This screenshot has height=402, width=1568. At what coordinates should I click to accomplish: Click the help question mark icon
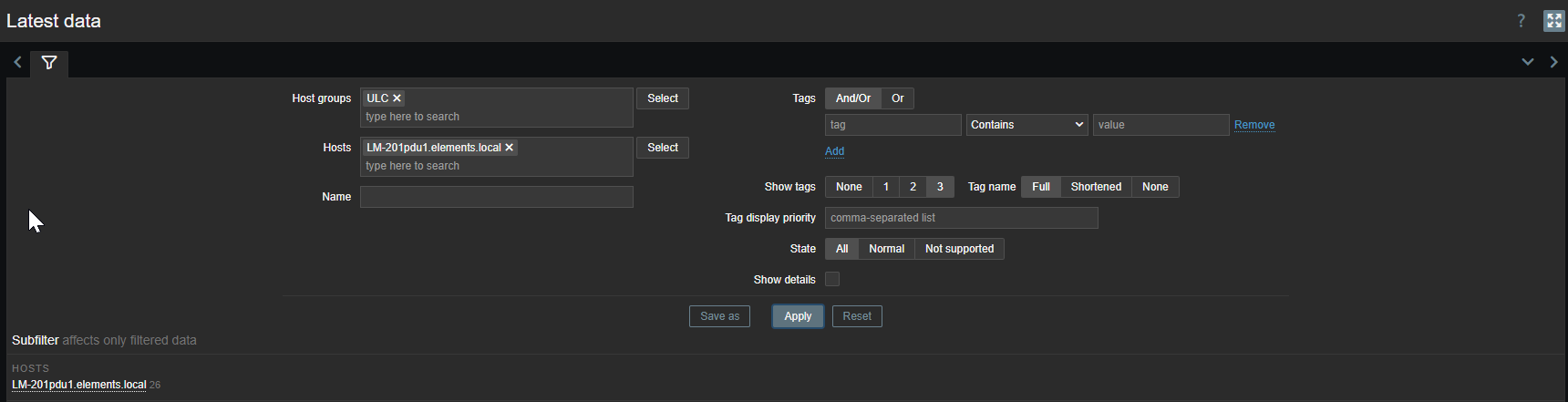(1521, 21)
